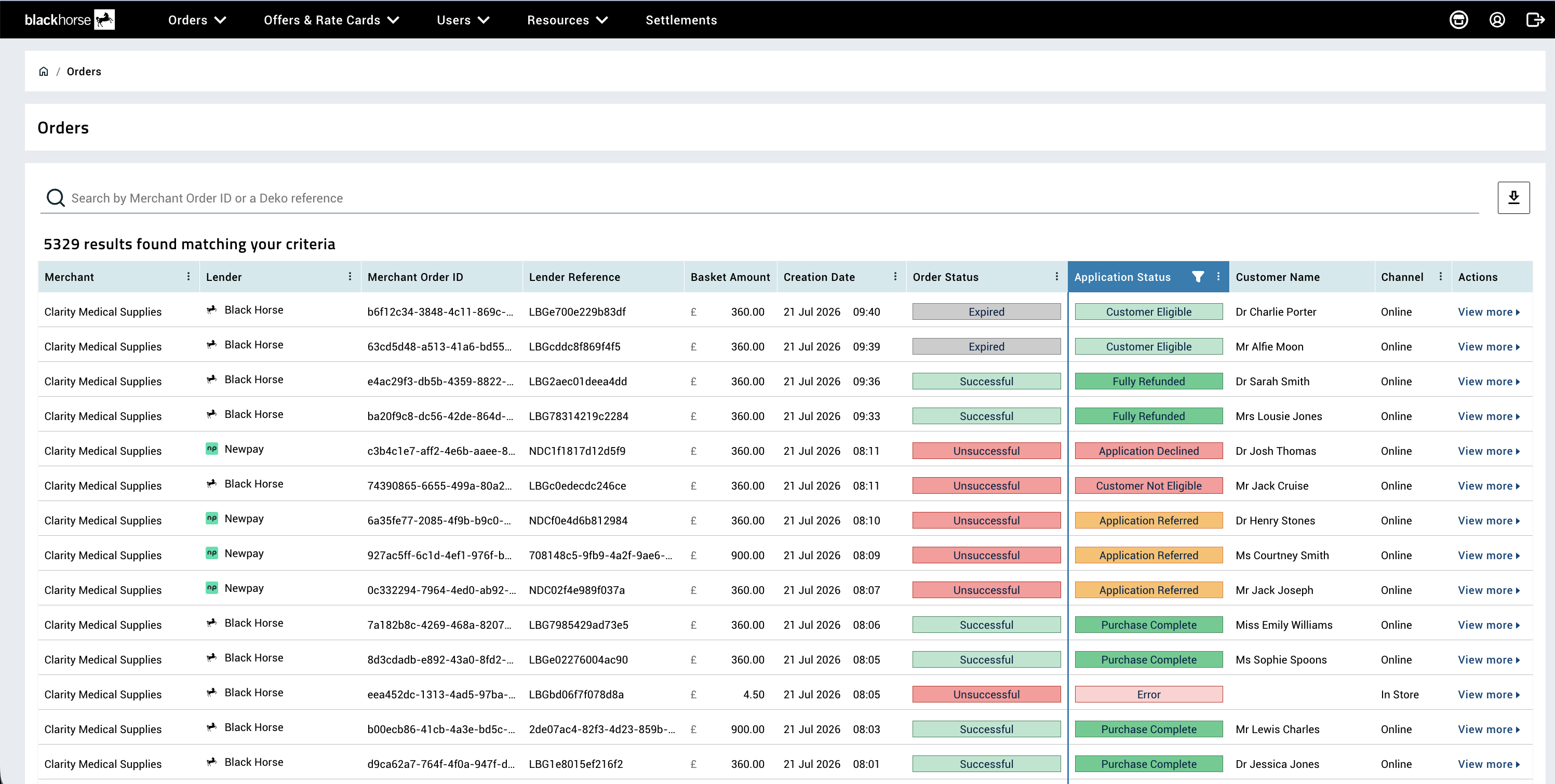Click the logout icon in header
The width and height of the screenshot is (1555, 784).
point(1535,20)
